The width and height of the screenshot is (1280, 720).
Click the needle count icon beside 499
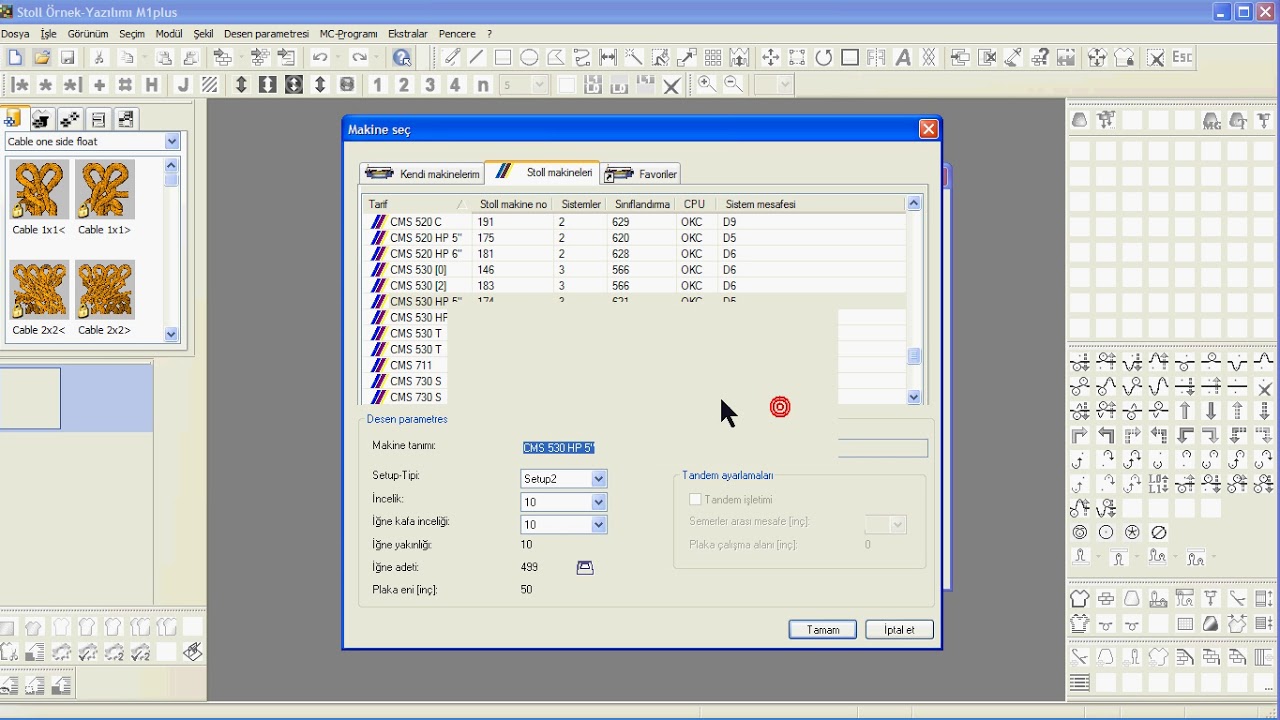(585, 567)
